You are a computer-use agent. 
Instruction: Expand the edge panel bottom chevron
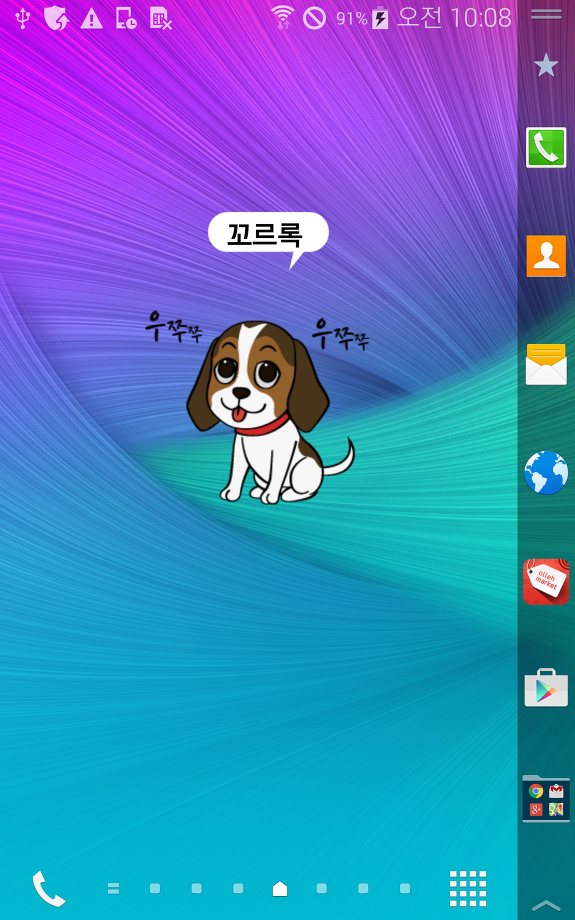tap(546, 905)
